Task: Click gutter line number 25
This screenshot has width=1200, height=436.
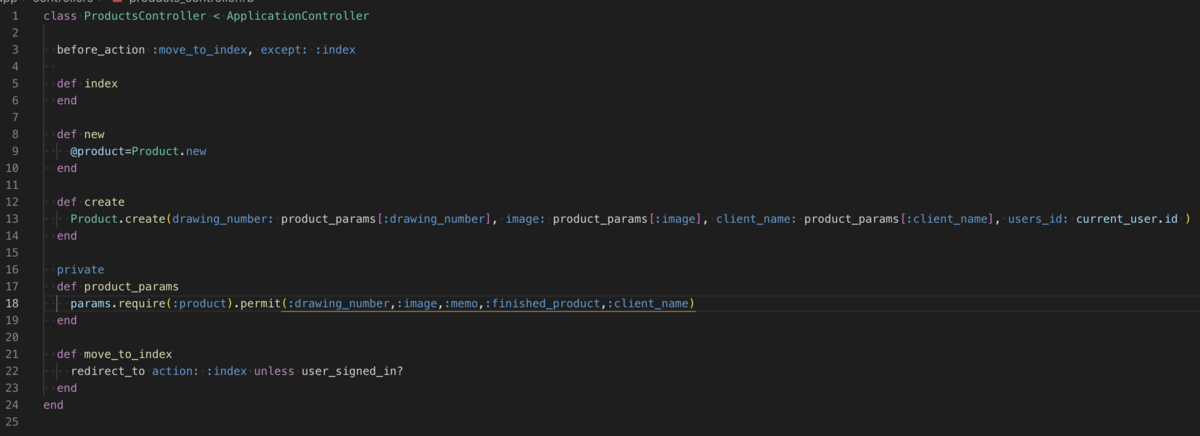Action: [x=12, y=422]
